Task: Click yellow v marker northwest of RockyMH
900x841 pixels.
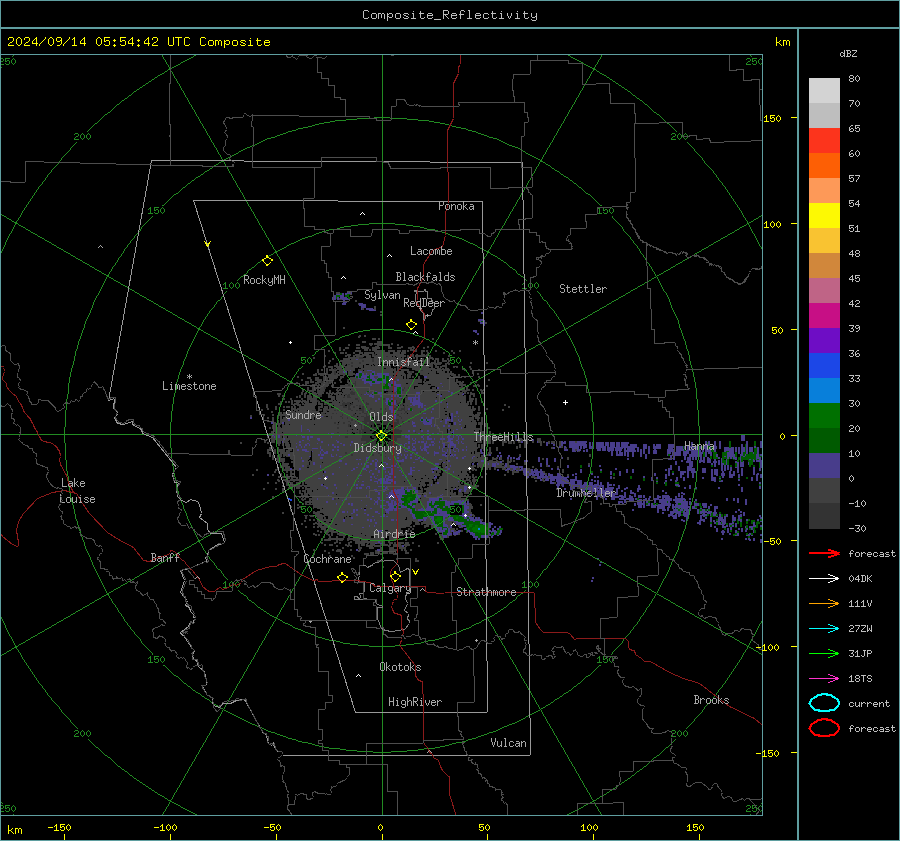Action: (208, 244)
